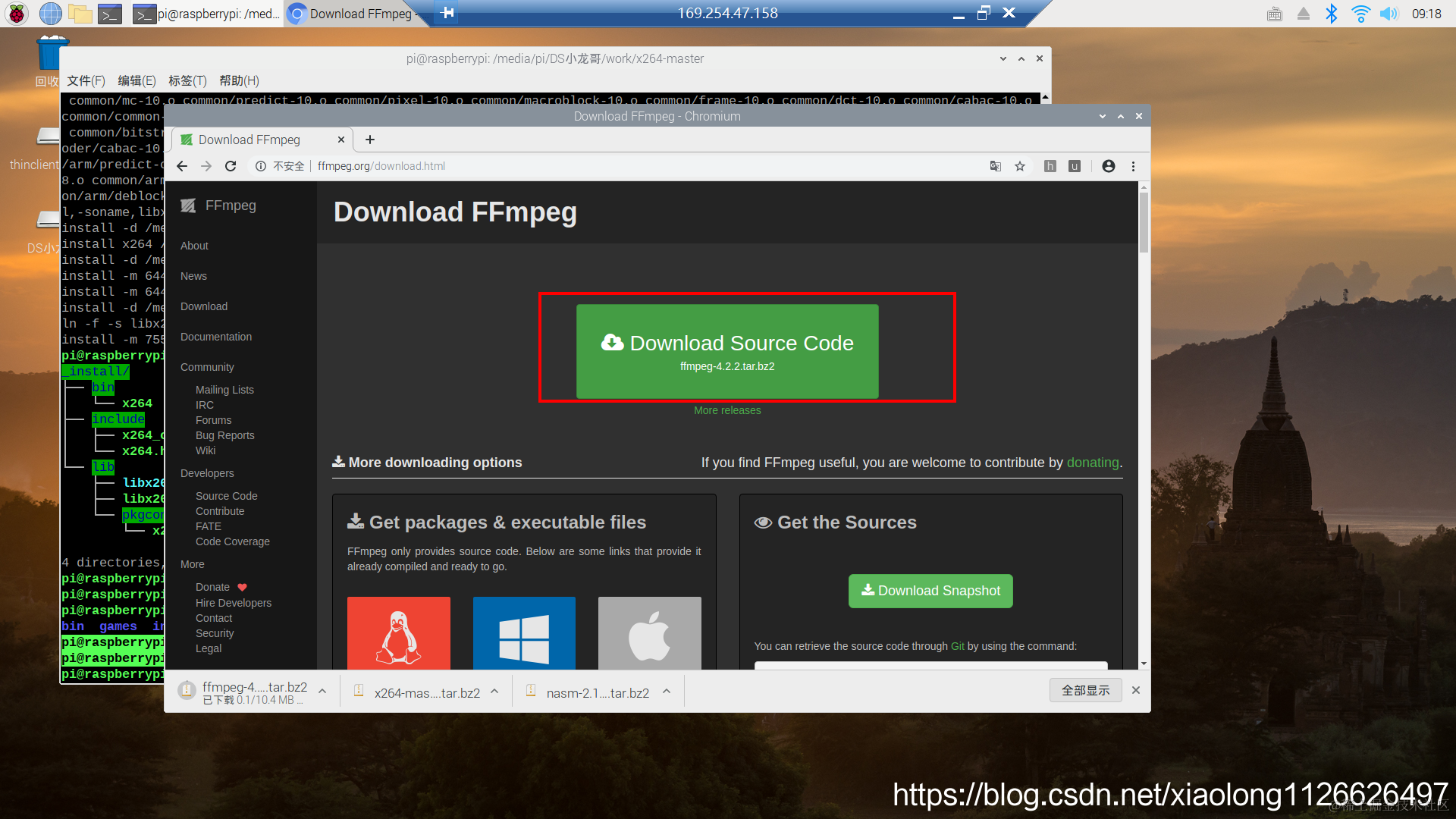Image resolution: width=1456 pixels, height=819 pixels.
Task: Click the VNC pin icon in top bar
Action: [x=447, y=12]
